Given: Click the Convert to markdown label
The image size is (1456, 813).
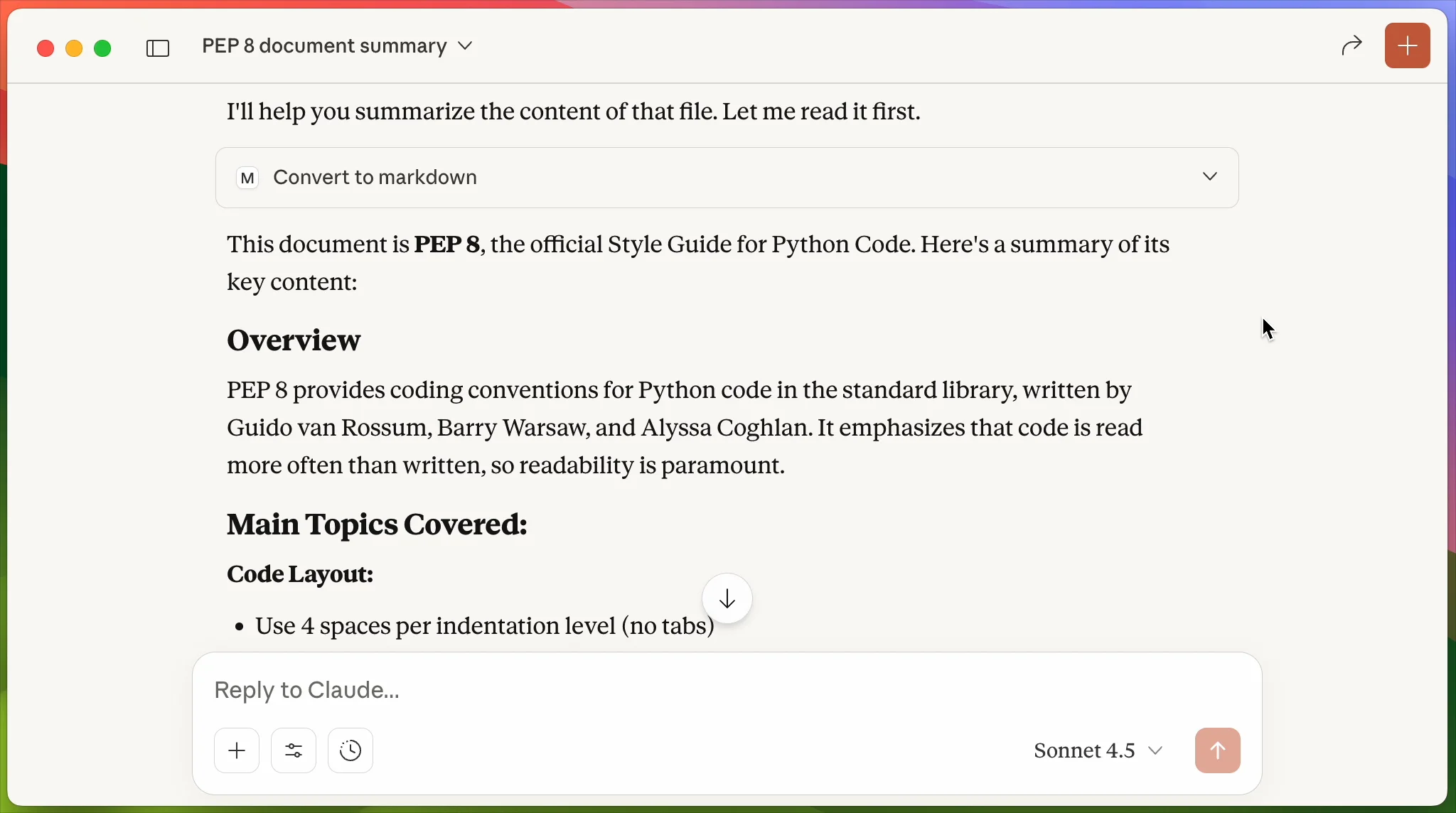Looking at the screenshot, I should coord(375,178).
